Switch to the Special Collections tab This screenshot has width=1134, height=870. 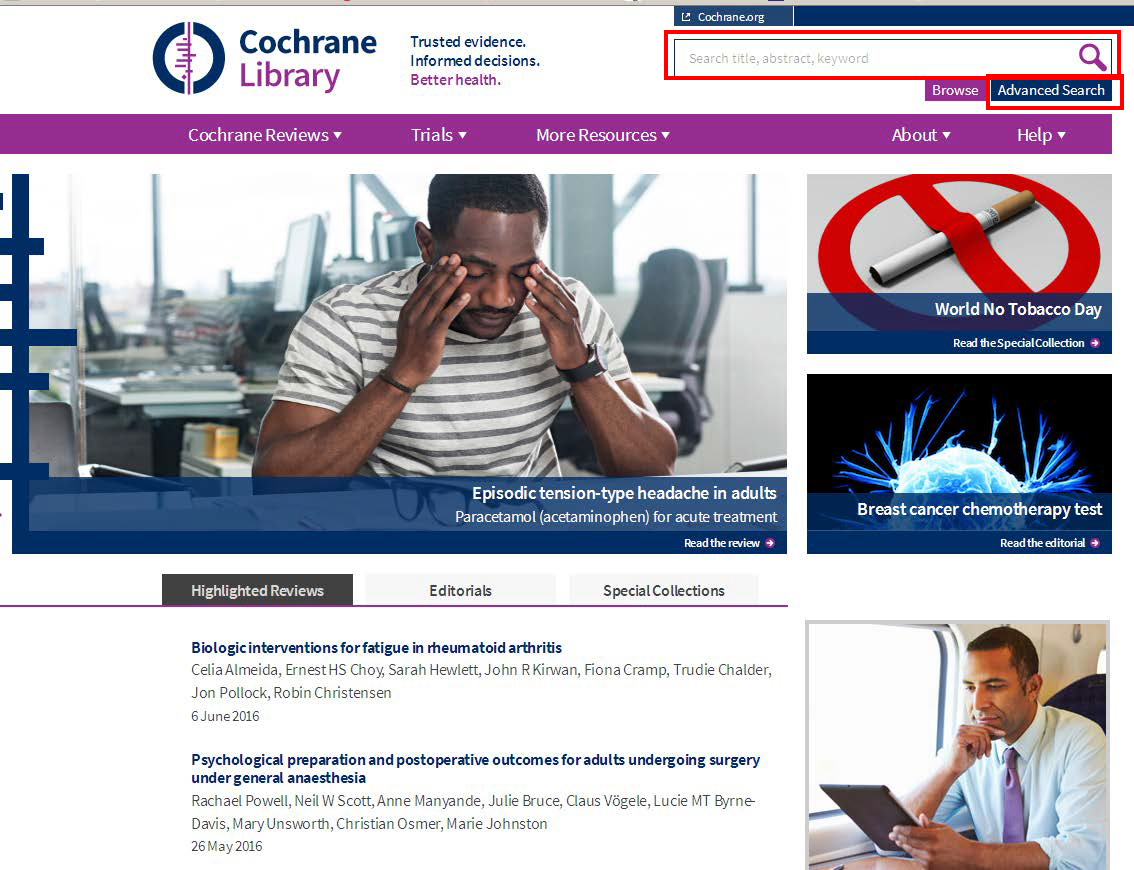click(664, 590)
